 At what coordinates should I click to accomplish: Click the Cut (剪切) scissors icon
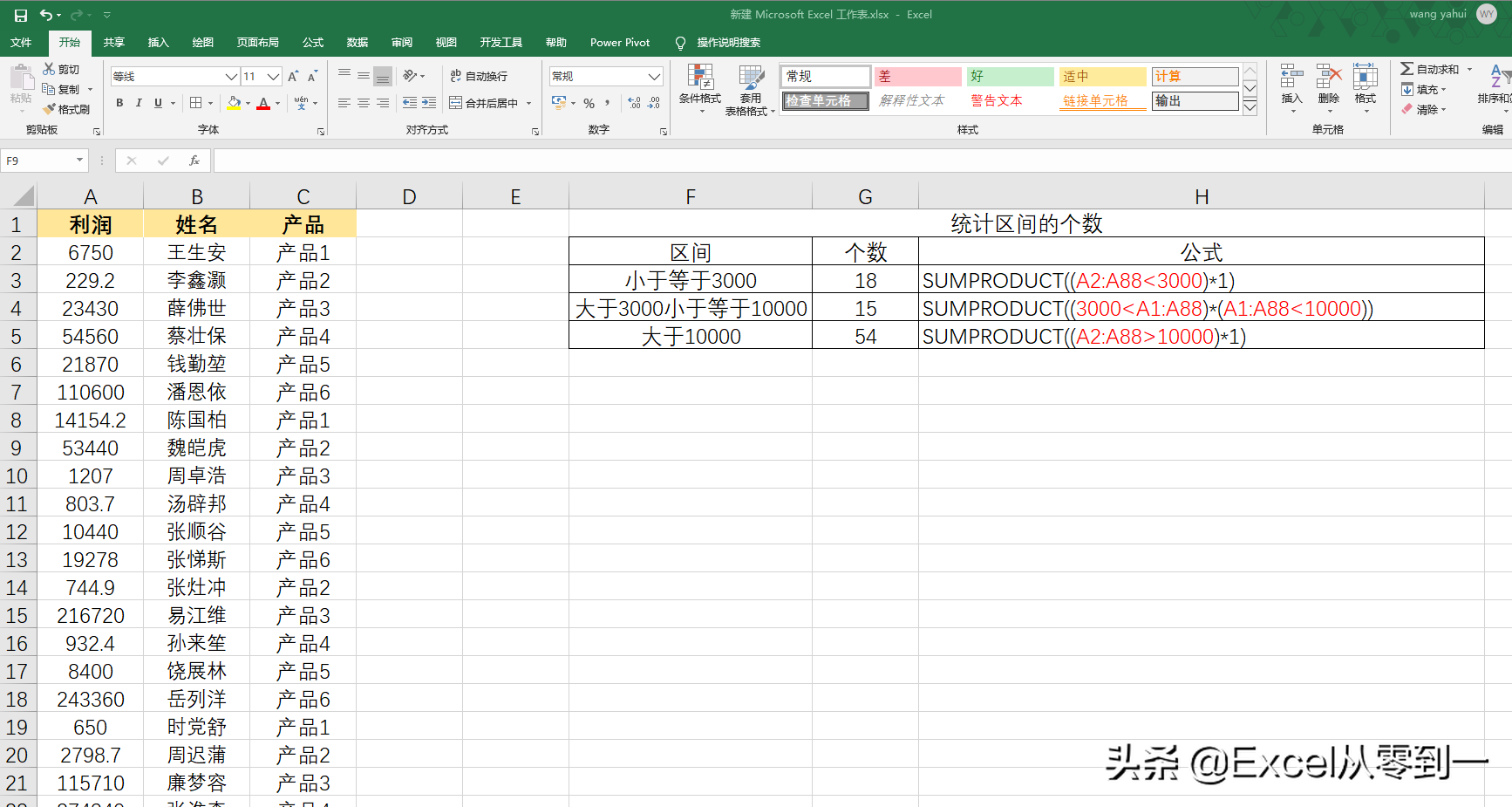[49, 69]
